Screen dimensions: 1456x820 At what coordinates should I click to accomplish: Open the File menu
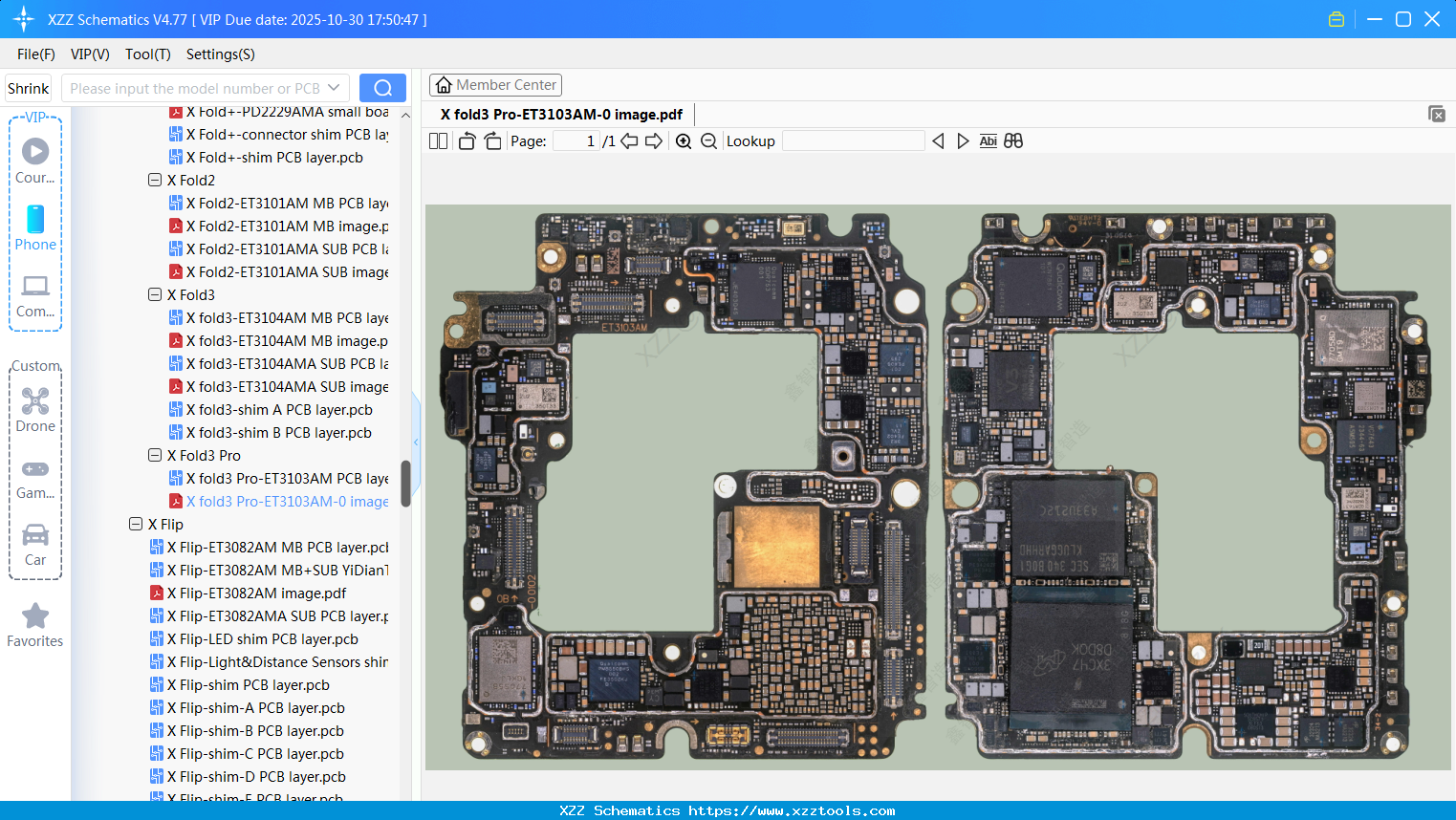36,54
